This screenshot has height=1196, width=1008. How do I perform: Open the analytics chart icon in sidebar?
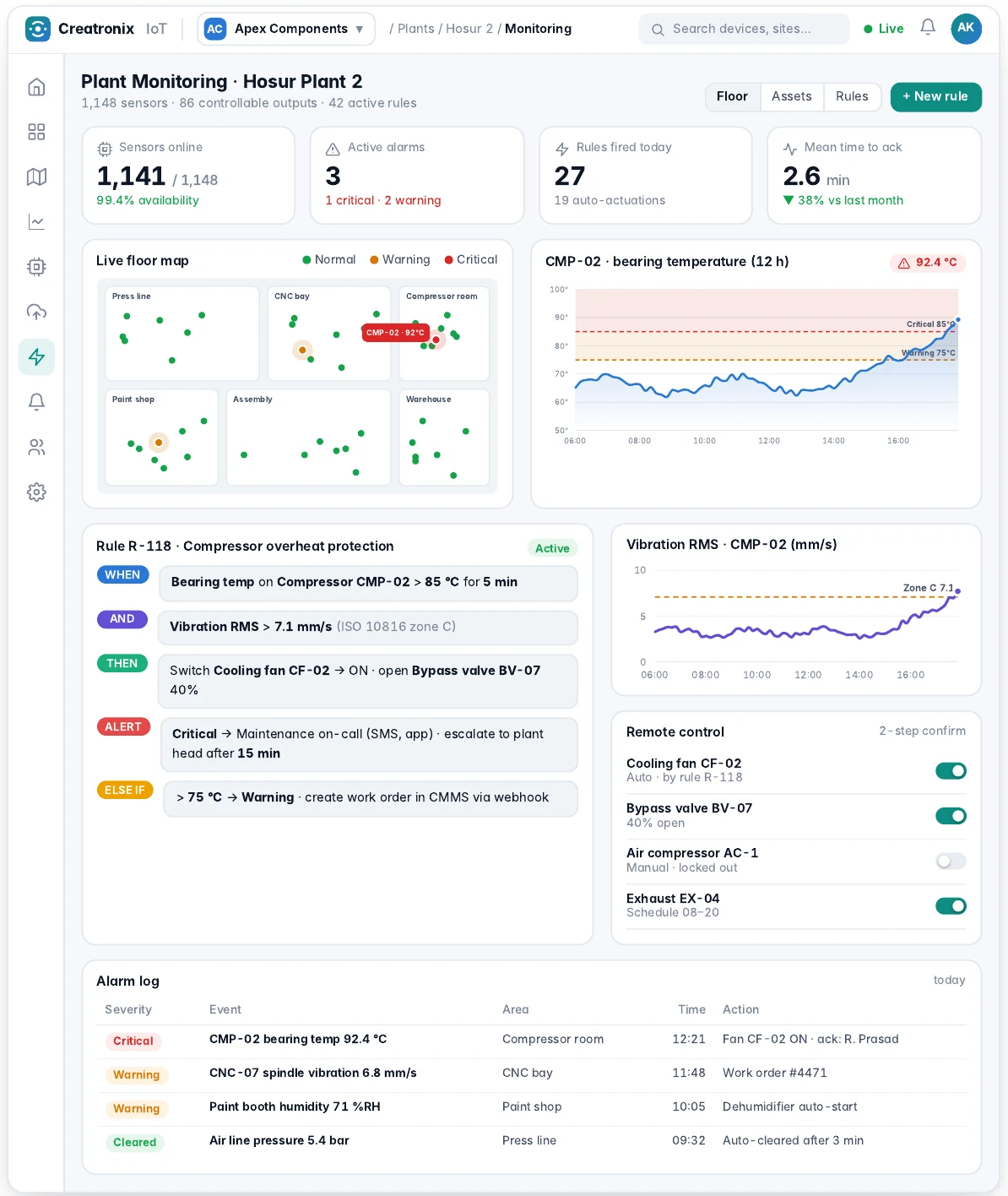pyautogui.click(x=36, y=222)
